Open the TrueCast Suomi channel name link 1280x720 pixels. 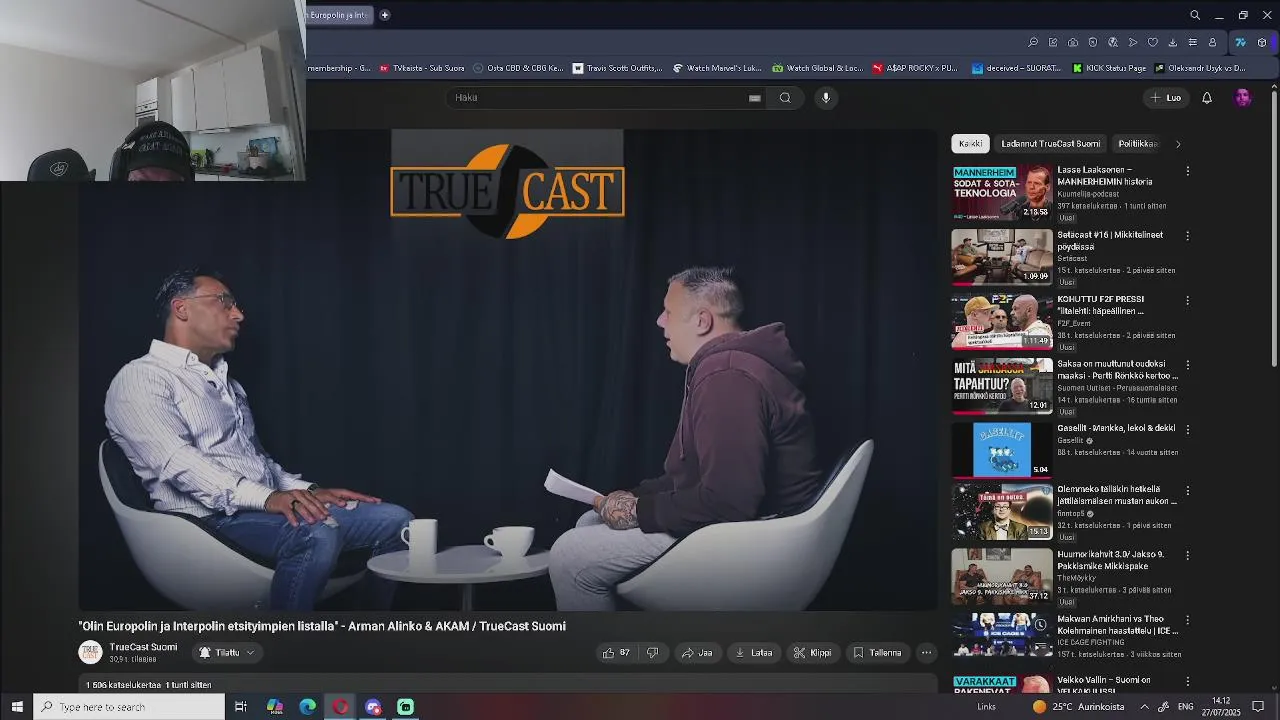pos(143,647)
